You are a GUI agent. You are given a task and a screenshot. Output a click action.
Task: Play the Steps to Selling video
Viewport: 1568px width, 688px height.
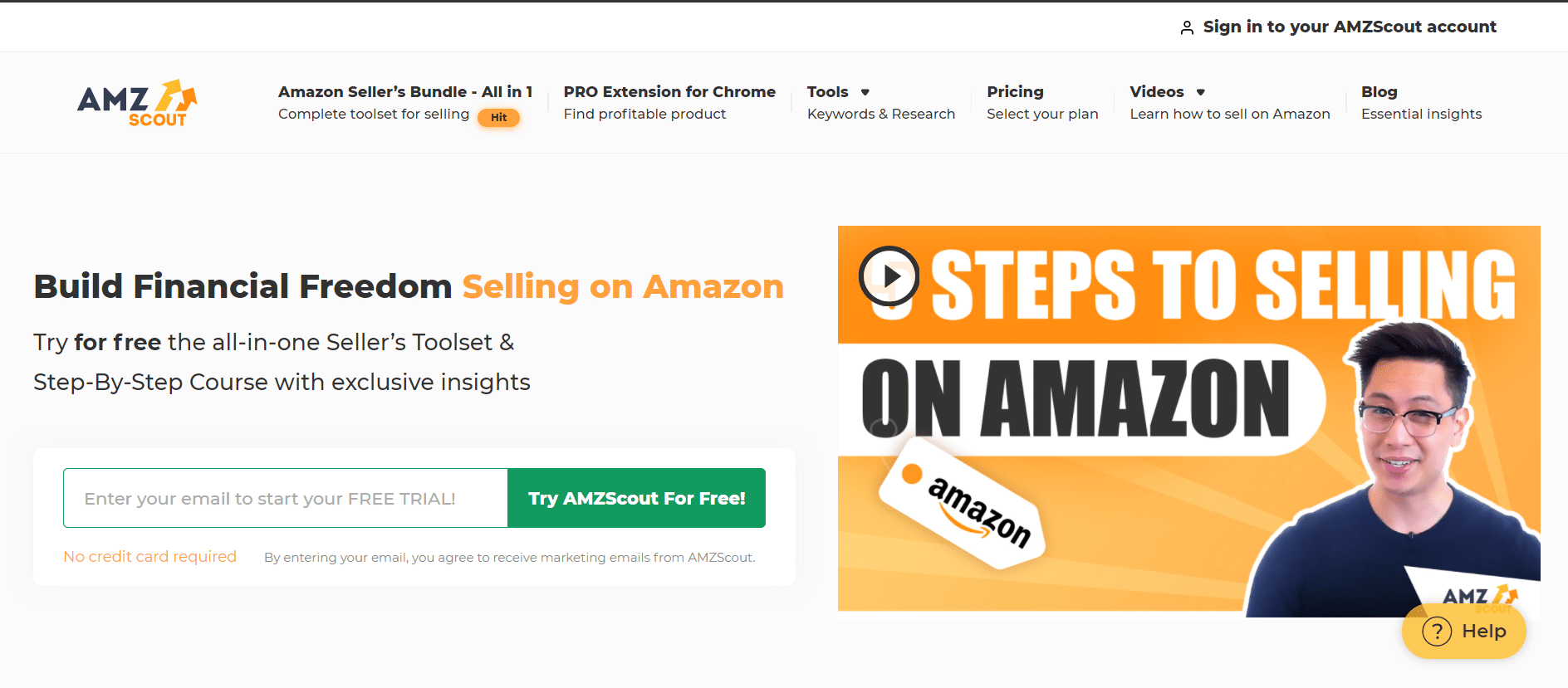coord(889,276)
